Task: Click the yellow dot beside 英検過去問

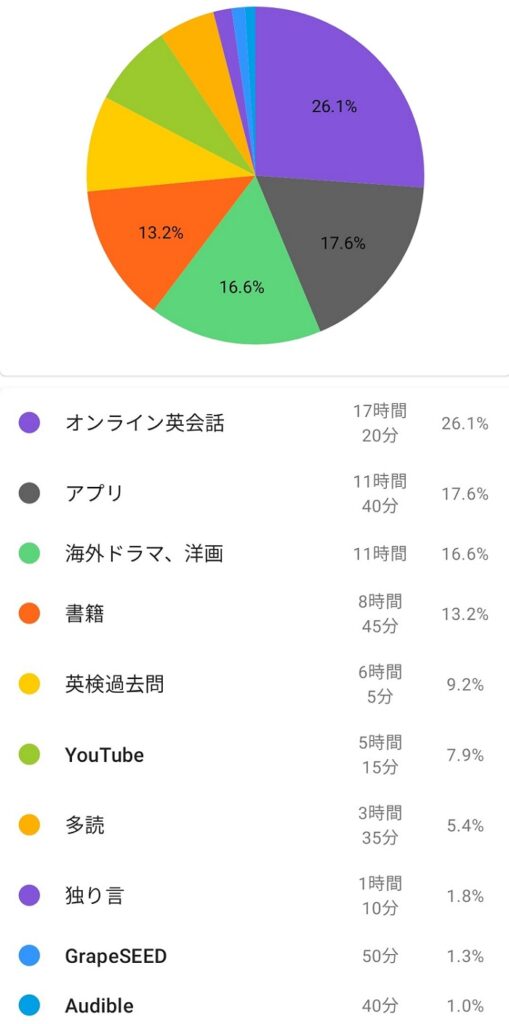Action: [29, 684]
